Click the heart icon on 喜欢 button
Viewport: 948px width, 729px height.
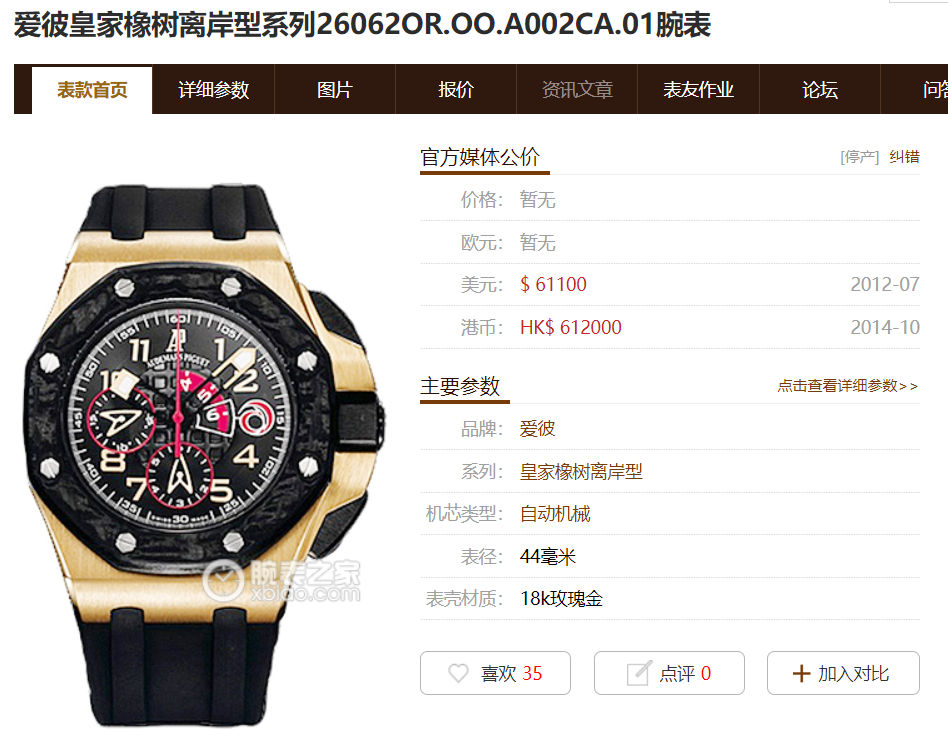point(458,673)
